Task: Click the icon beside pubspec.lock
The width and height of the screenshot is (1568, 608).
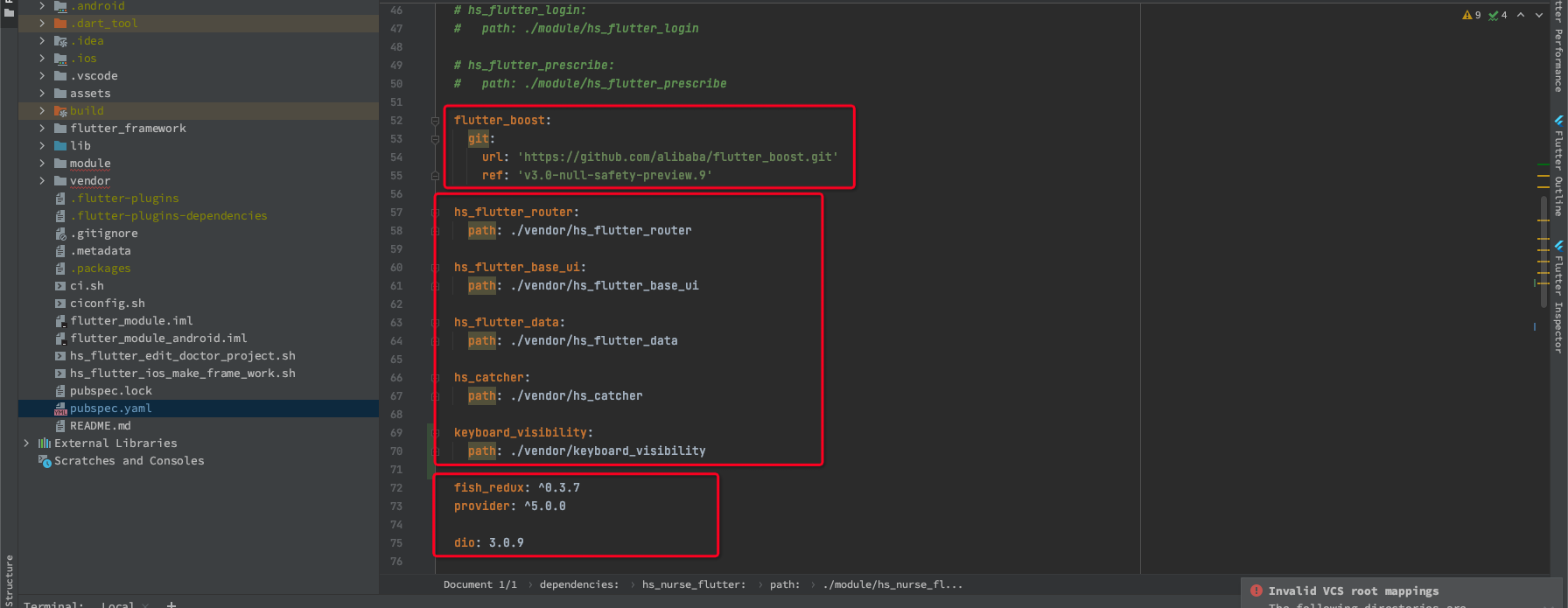Action: 60,391
